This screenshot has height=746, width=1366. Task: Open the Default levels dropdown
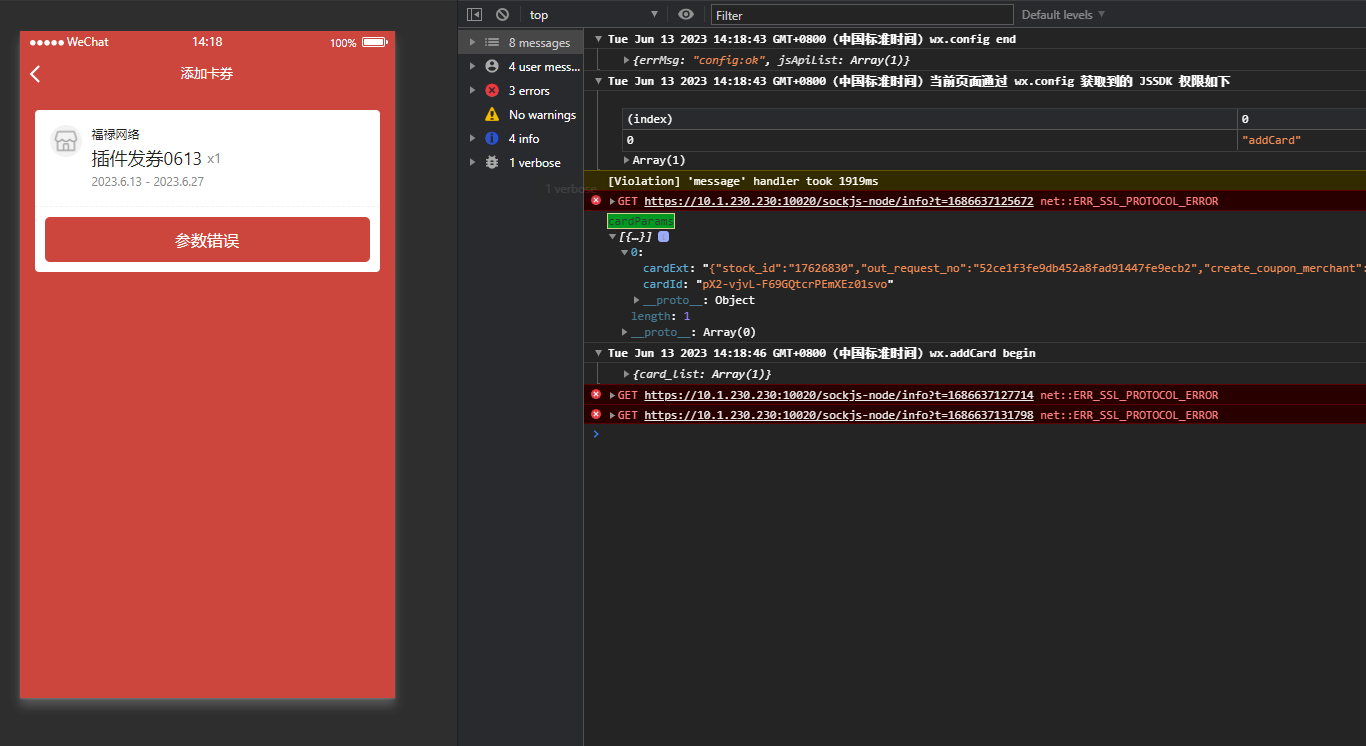pos(1063,15)
